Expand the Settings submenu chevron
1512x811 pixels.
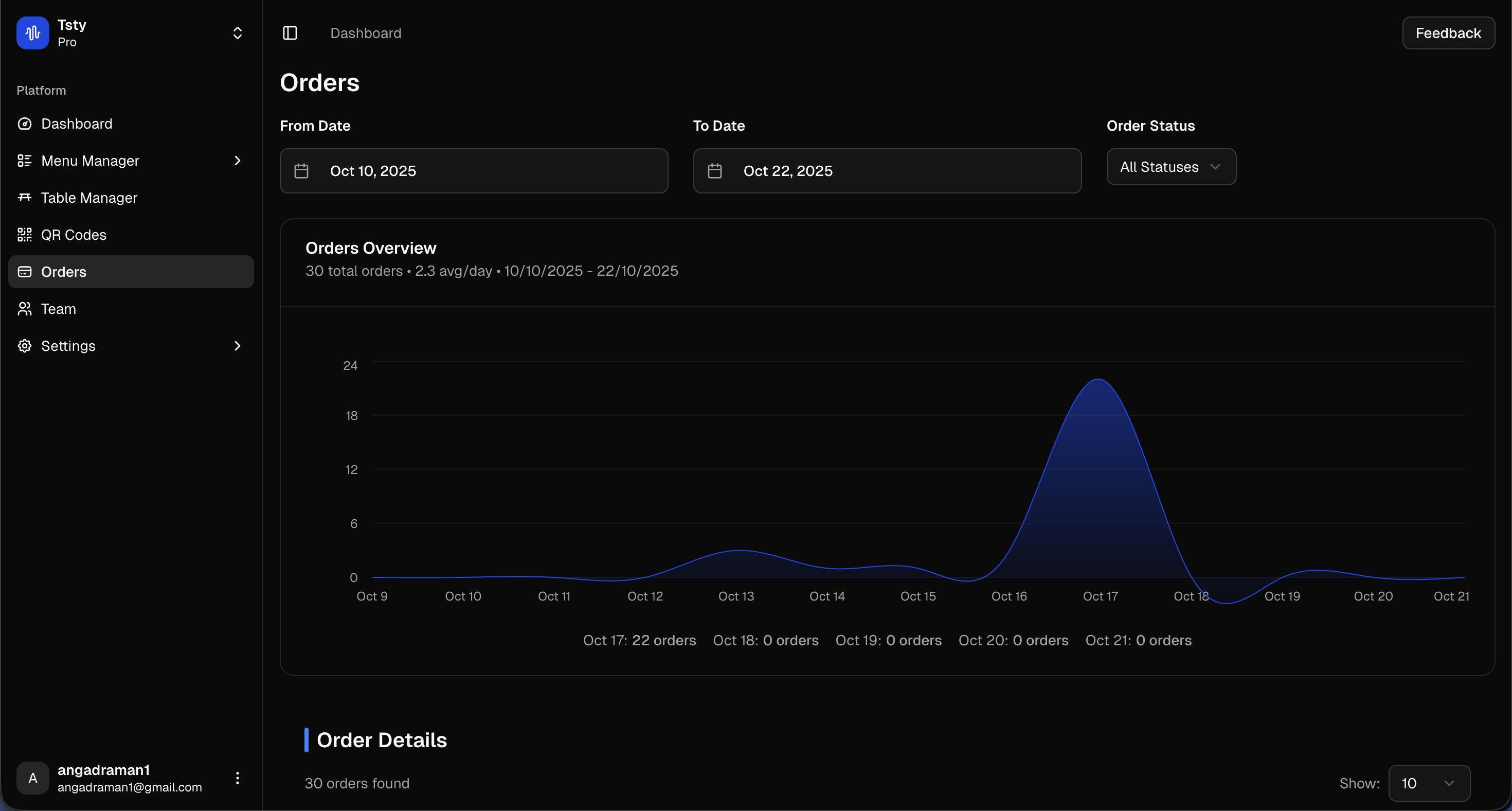(237, 346)
